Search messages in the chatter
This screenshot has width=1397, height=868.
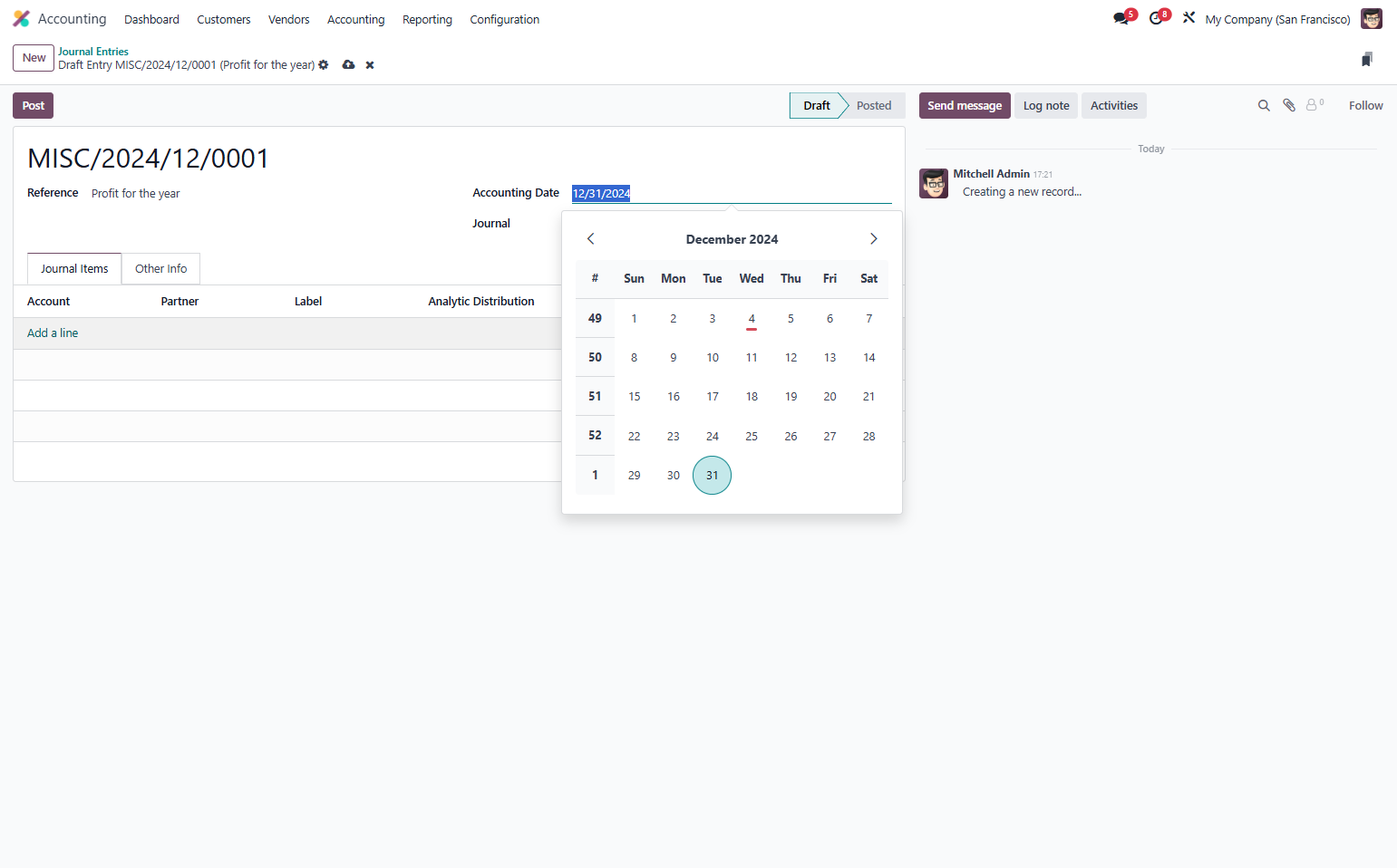(1264, 106)
